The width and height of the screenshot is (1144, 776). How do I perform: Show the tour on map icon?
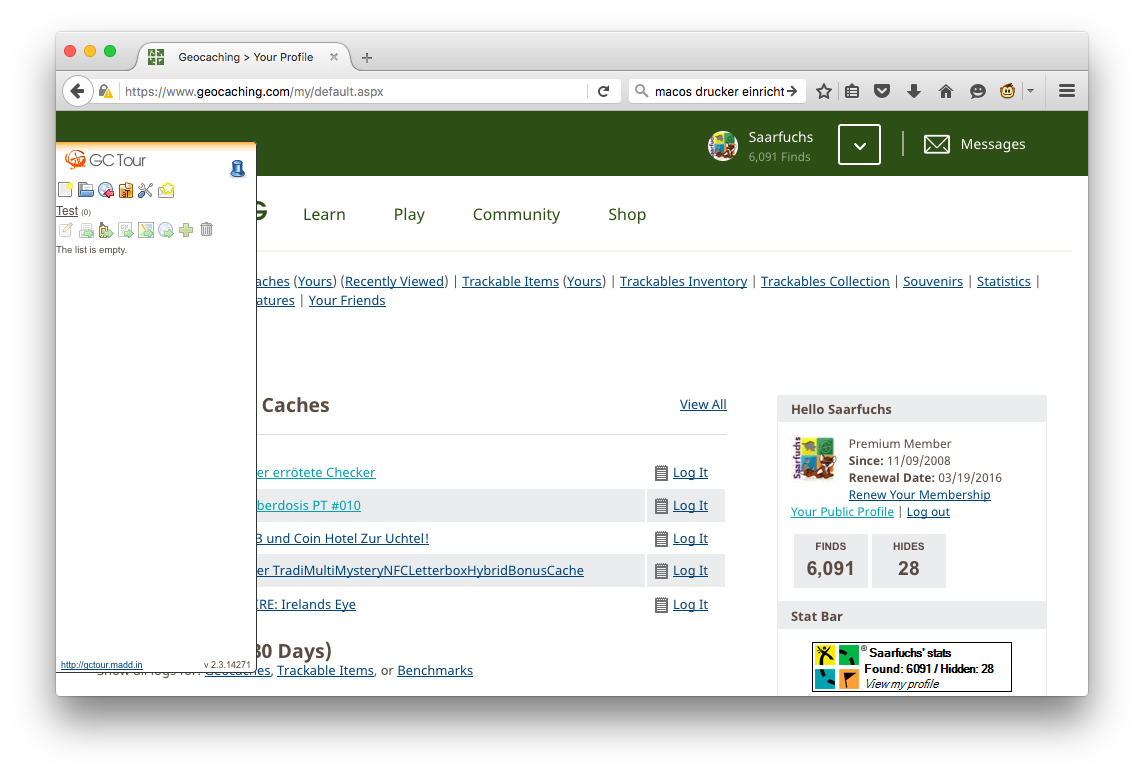click(x=146, y=230)
